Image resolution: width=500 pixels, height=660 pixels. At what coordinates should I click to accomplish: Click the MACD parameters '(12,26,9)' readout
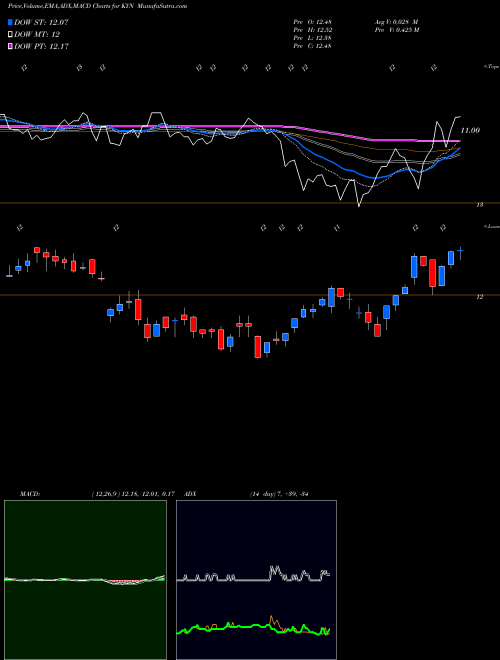point(133,494)
